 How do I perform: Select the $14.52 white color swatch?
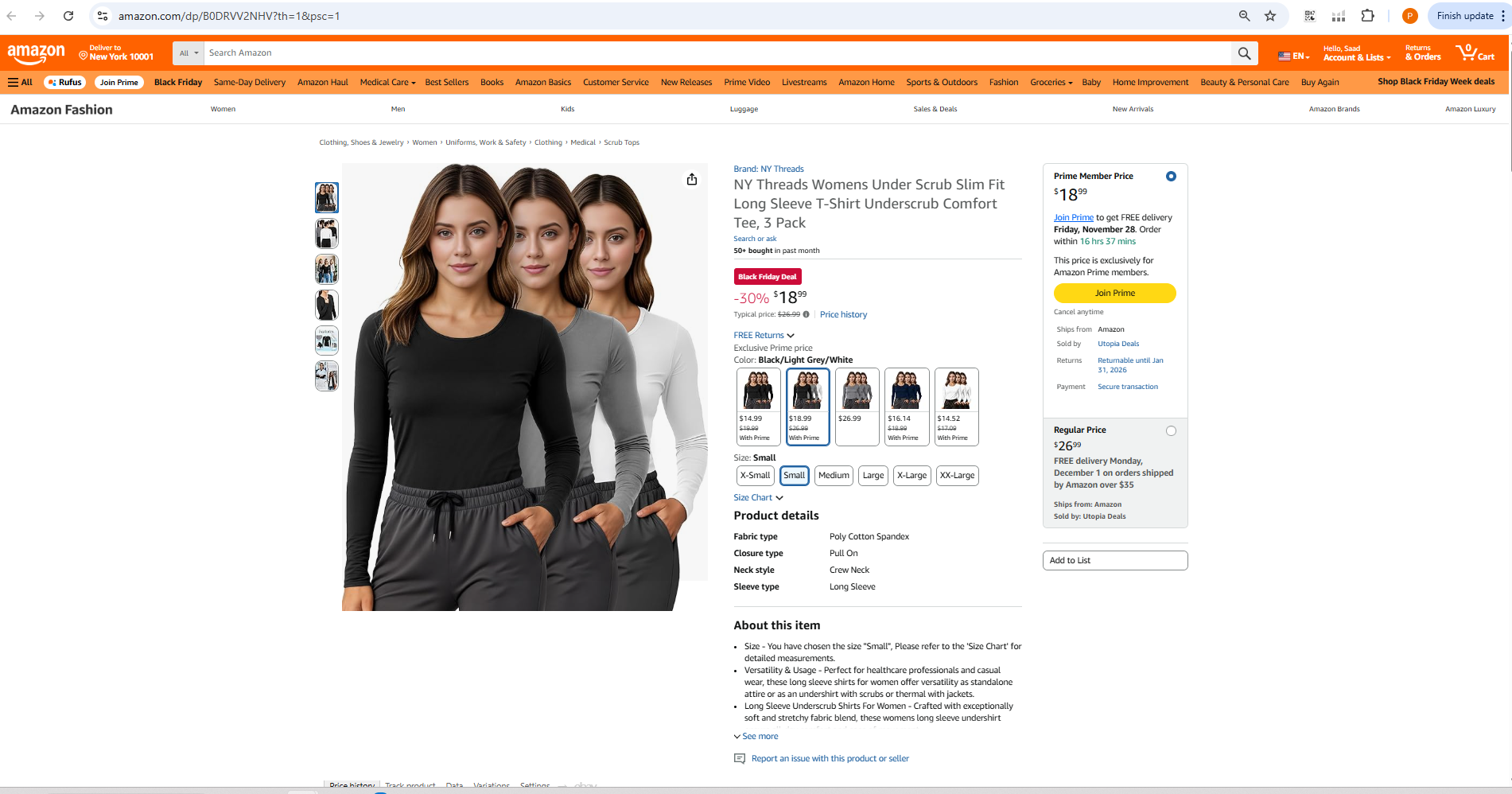(956, 407)
